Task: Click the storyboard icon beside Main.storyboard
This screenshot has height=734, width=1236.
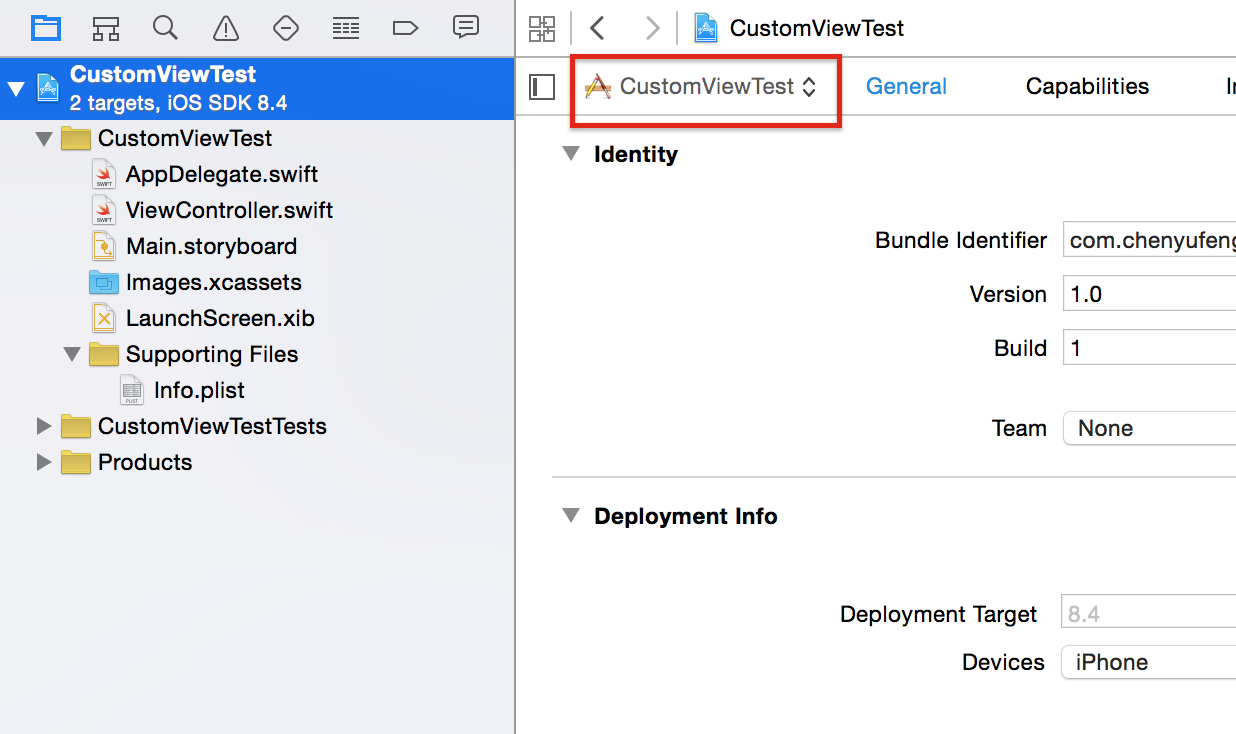Action: [104, 246]
